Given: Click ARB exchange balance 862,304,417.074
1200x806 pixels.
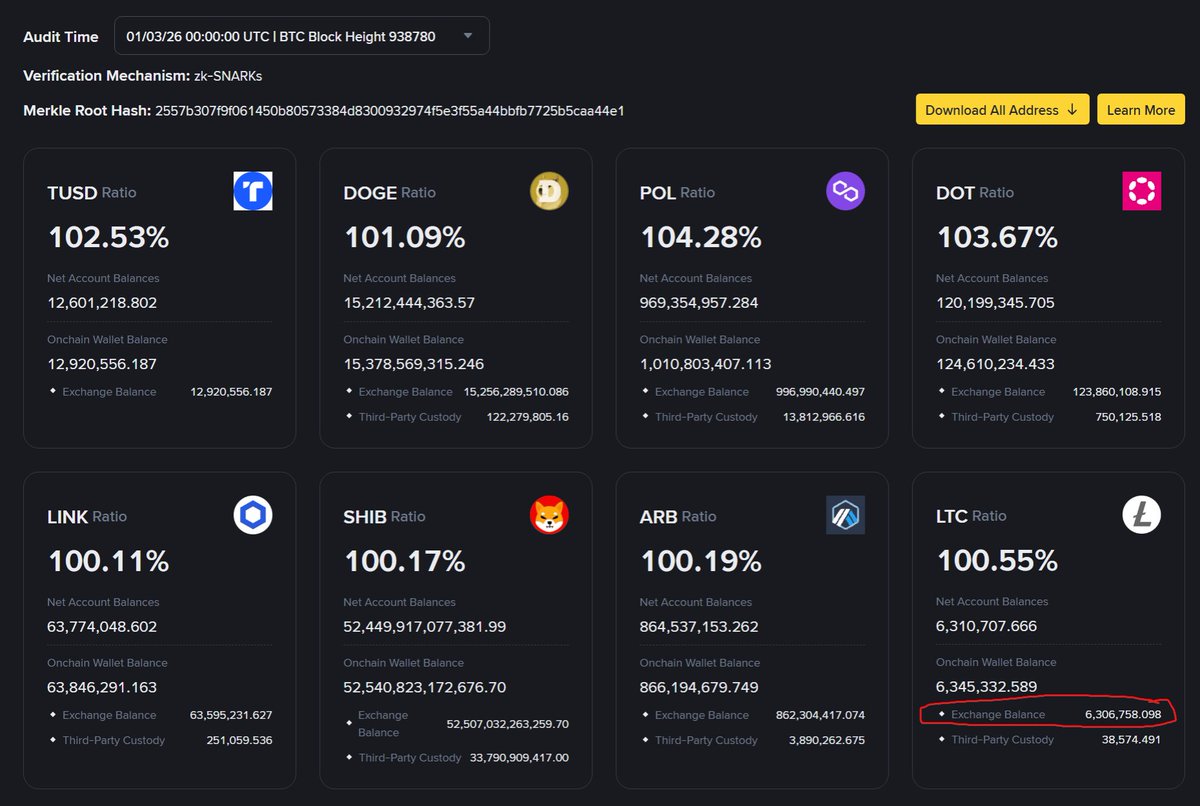Looking at the screenshot, I should click(820, 715).
